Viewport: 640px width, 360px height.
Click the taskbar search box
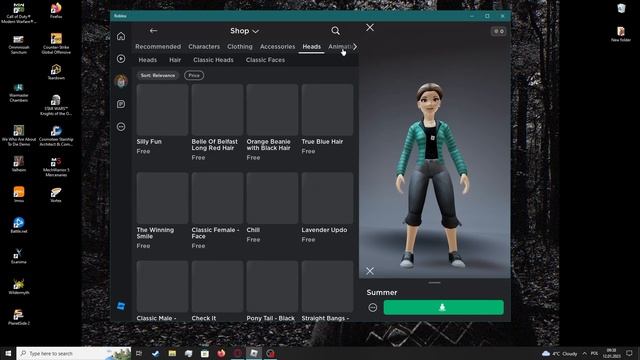pos(73,353)
